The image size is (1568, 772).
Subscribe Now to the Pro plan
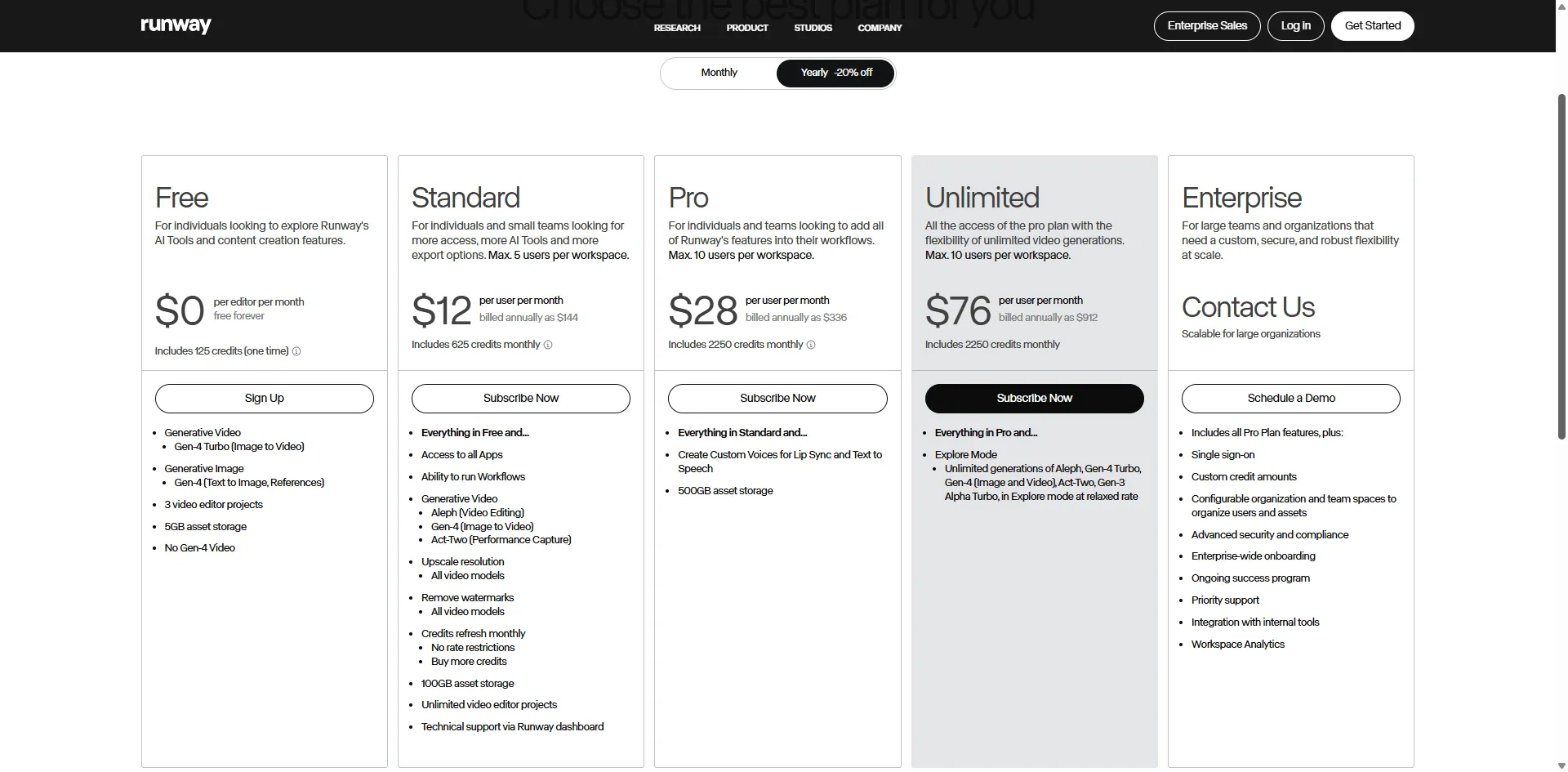(x=777, y=398)
